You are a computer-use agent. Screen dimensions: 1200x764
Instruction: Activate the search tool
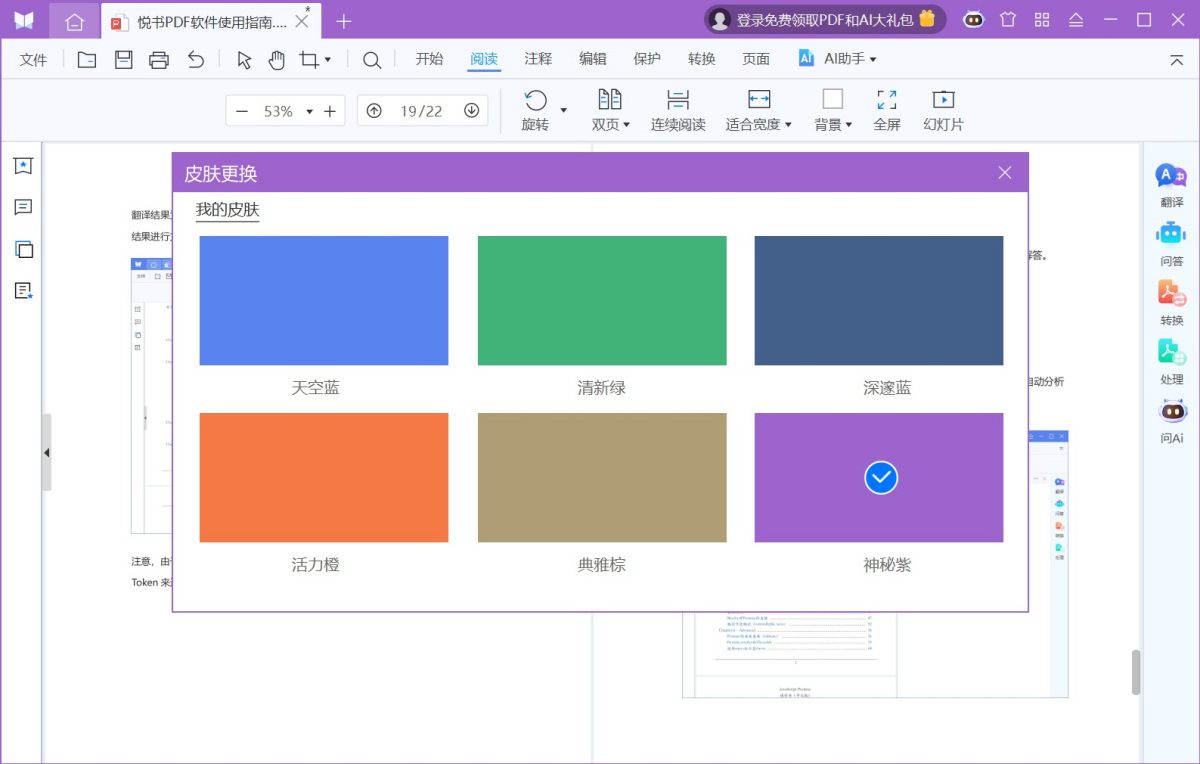coord(371,59)
